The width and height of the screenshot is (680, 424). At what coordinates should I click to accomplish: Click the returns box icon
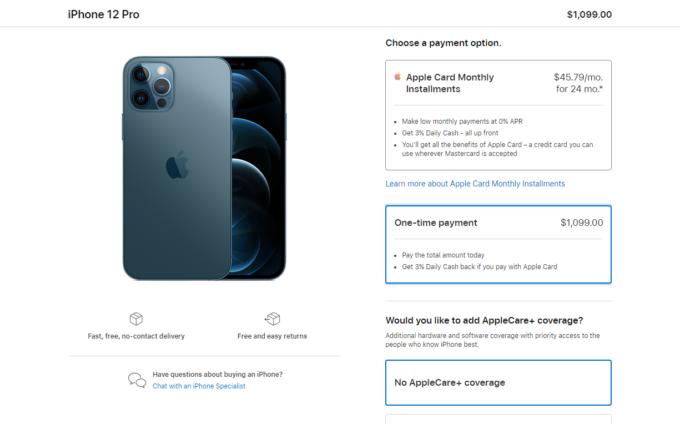pos(272,319)
